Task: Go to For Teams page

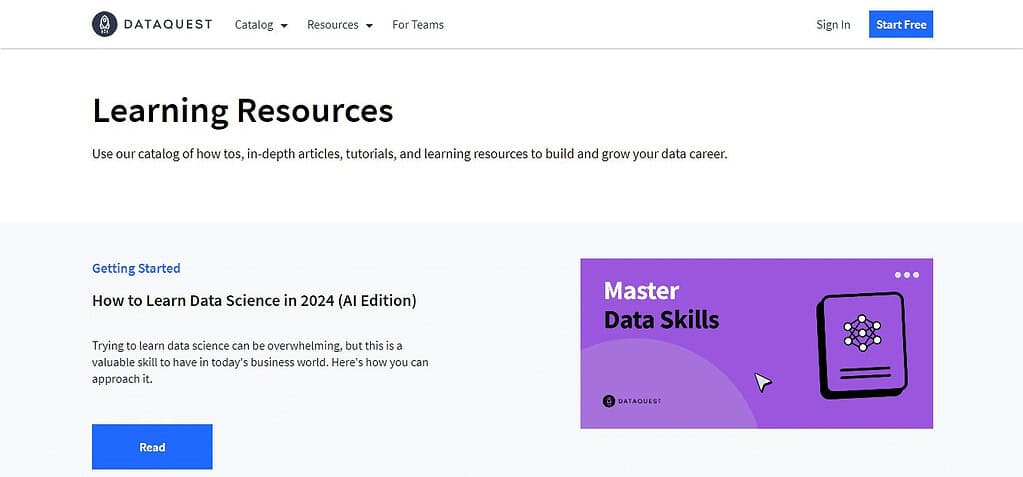Action: coord(418,25)
